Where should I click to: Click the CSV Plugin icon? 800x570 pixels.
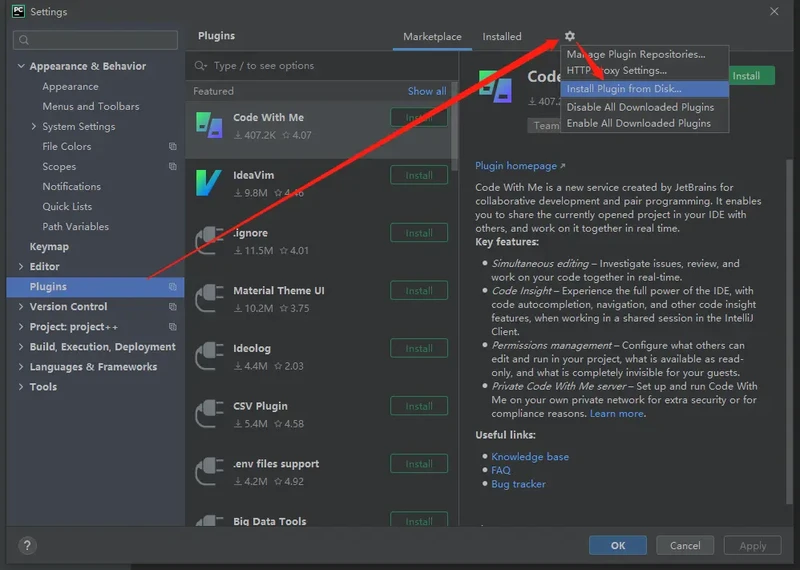pos(209,415)
